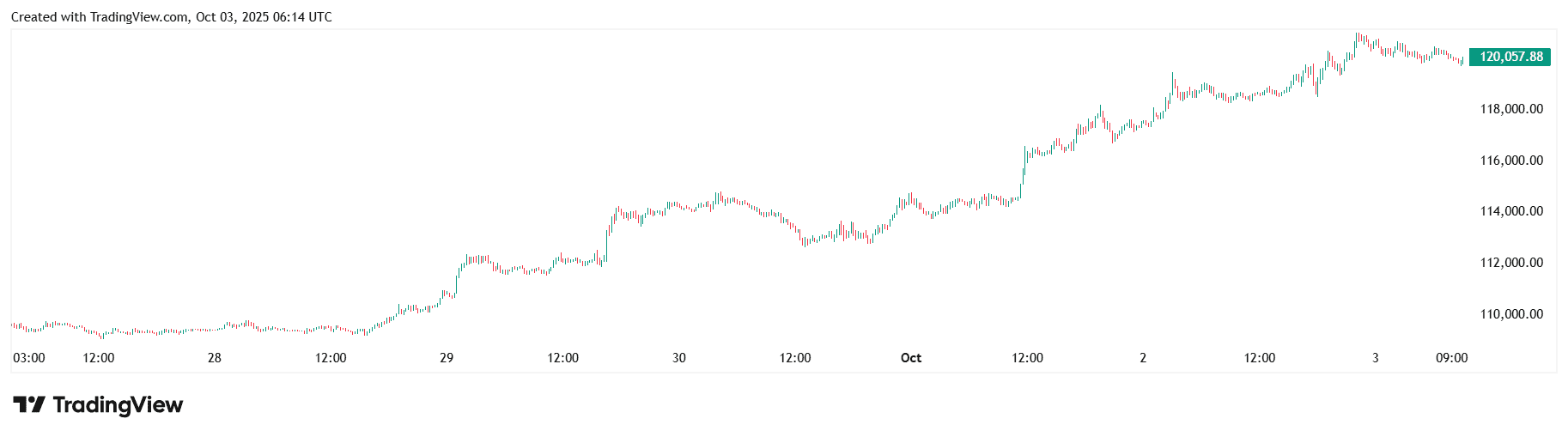Screen dimensions: 1568x437
Task: Select the 28 date marker on time axis
Action: coord(215,358)
